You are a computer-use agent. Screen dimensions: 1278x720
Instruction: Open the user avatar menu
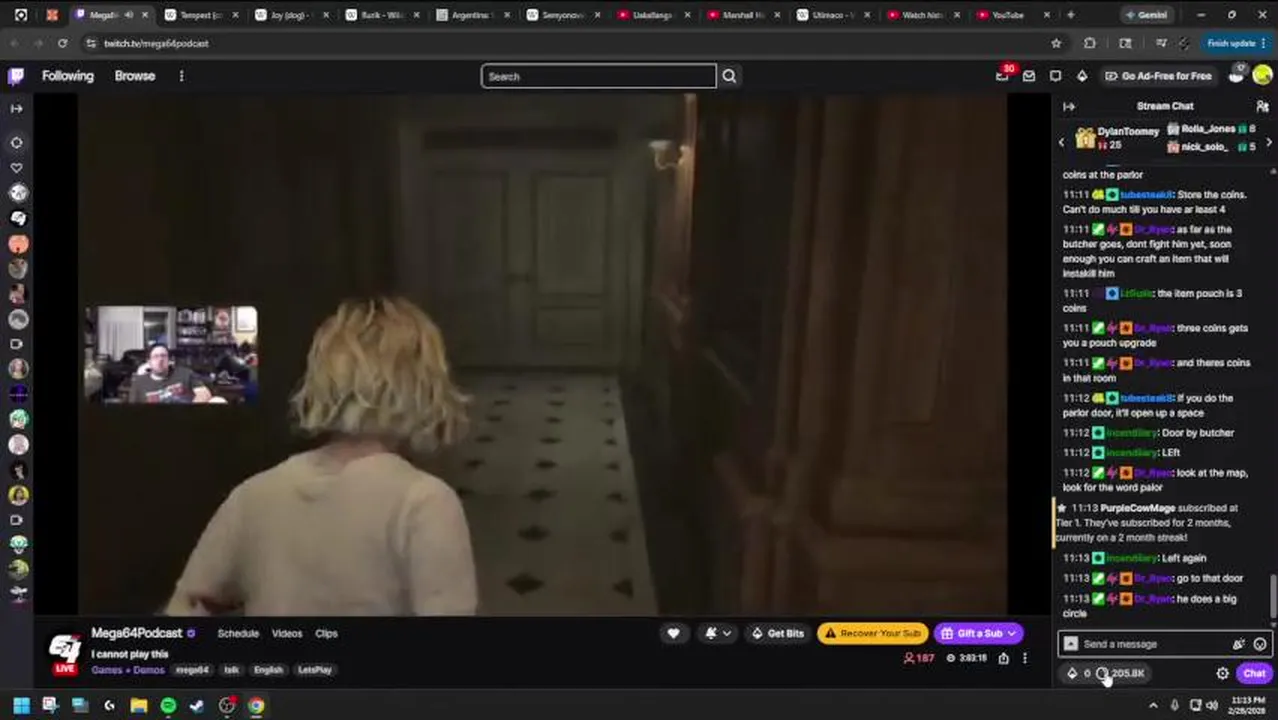pos(1262,75)
